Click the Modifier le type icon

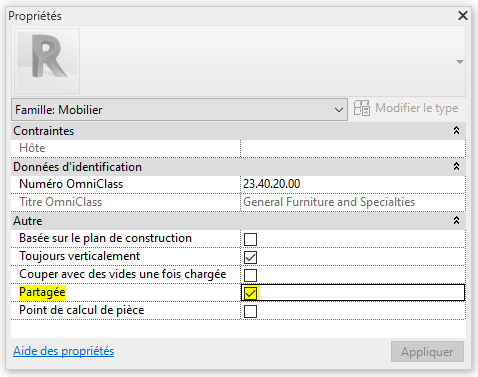pos(362,108)
